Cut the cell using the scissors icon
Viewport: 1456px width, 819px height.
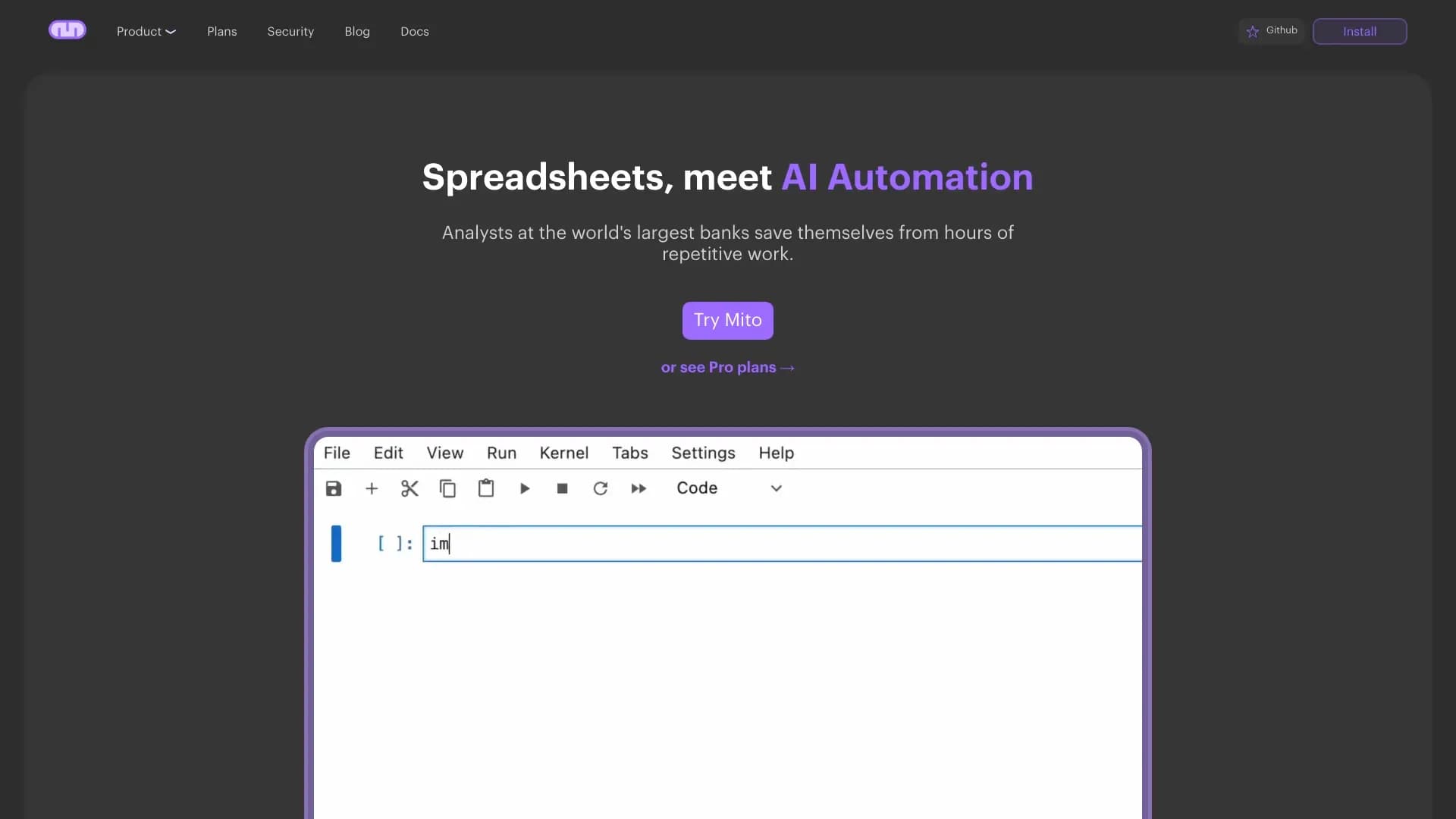pyautogui.click(x=409, y=488)
